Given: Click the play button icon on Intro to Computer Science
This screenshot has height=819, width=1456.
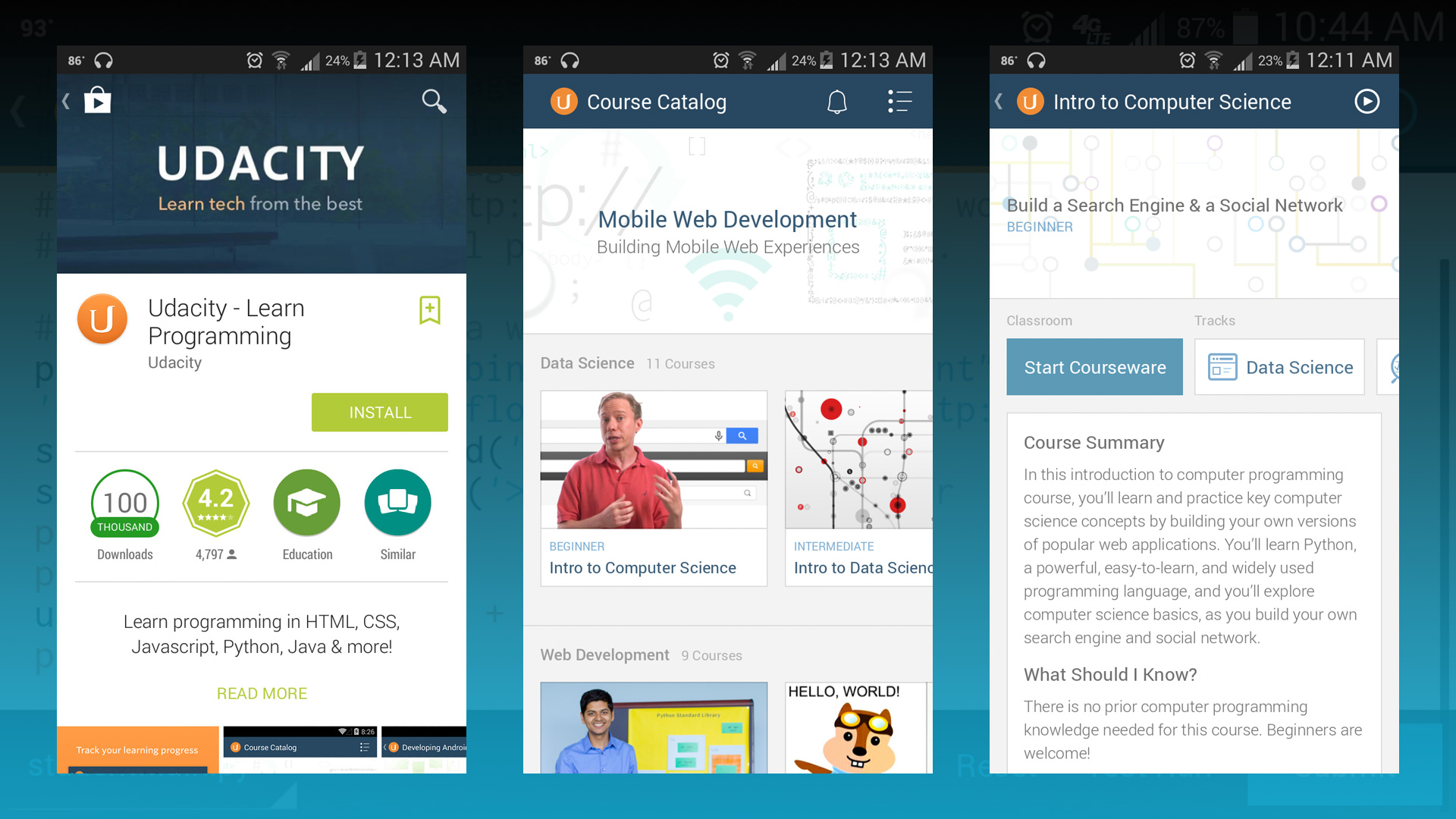Looking at the screenshot, I should (x=1367, y=102).
